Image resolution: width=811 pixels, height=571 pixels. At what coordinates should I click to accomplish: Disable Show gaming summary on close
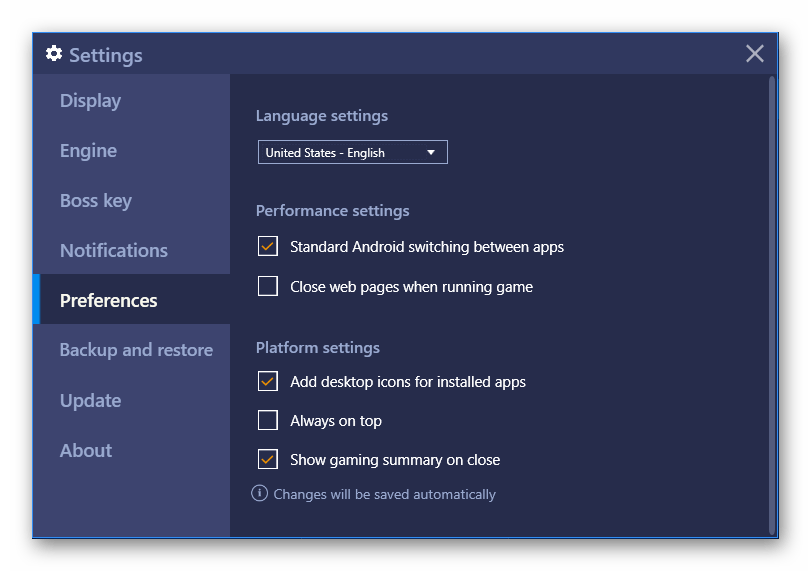pyautogui.click(x=268, y=460)
